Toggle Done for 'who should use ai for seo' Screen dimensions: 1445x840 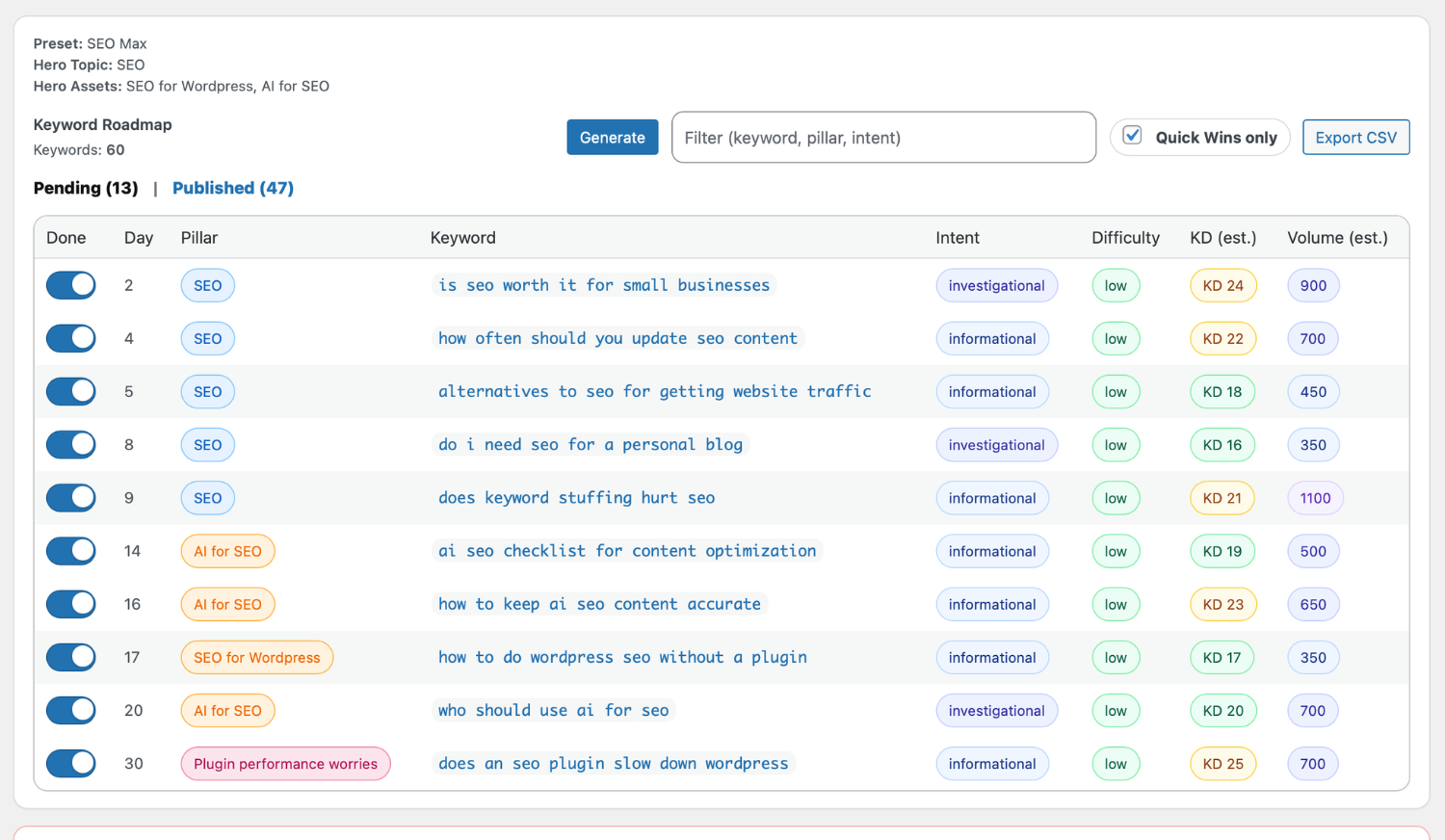[70, 710]
